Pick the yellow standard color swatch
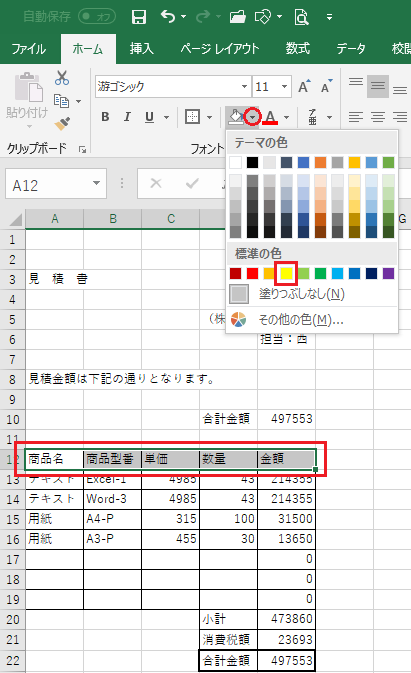411x673 pixels. click(286, 273)
